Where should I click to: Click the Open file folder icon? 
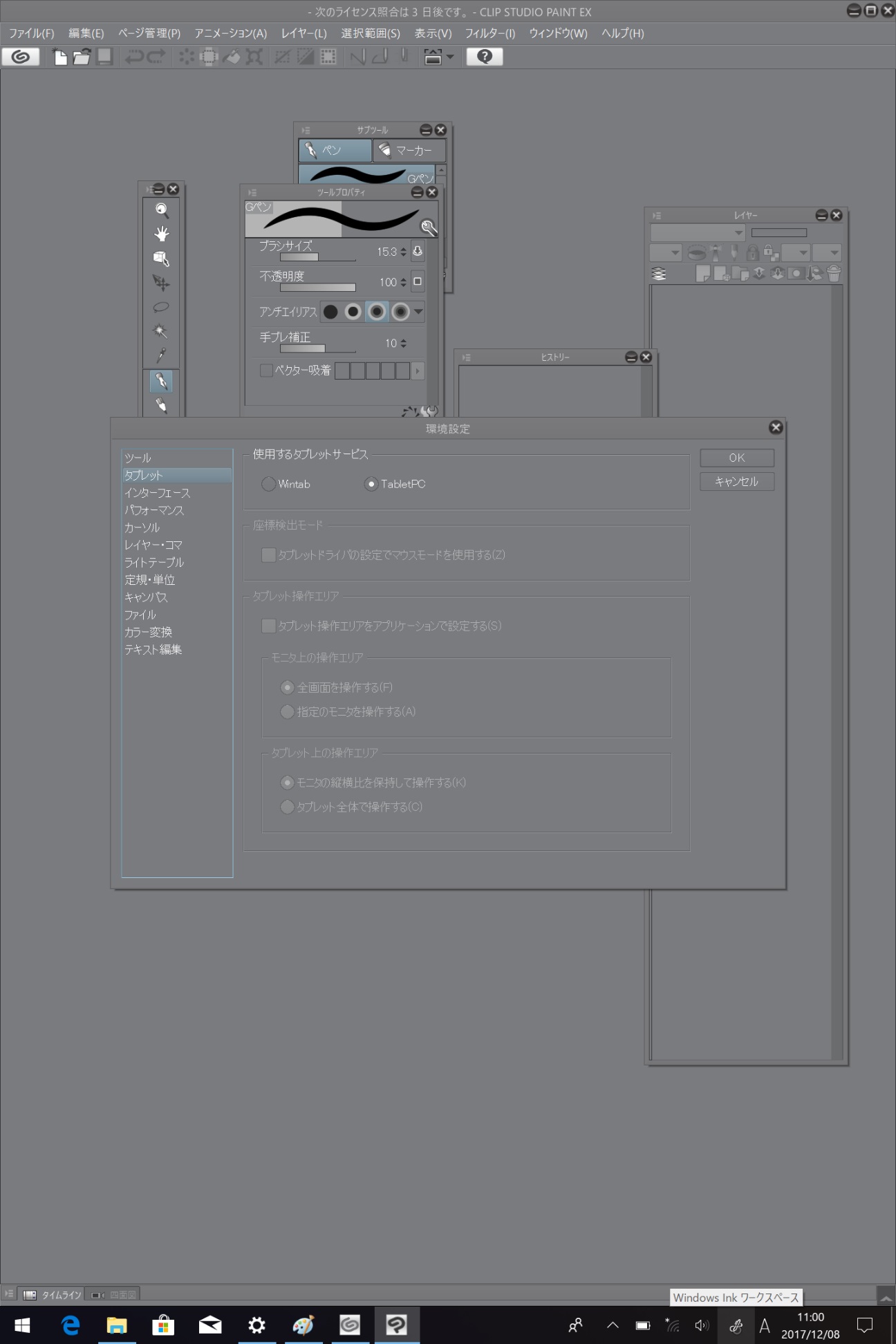coord(82,57)
